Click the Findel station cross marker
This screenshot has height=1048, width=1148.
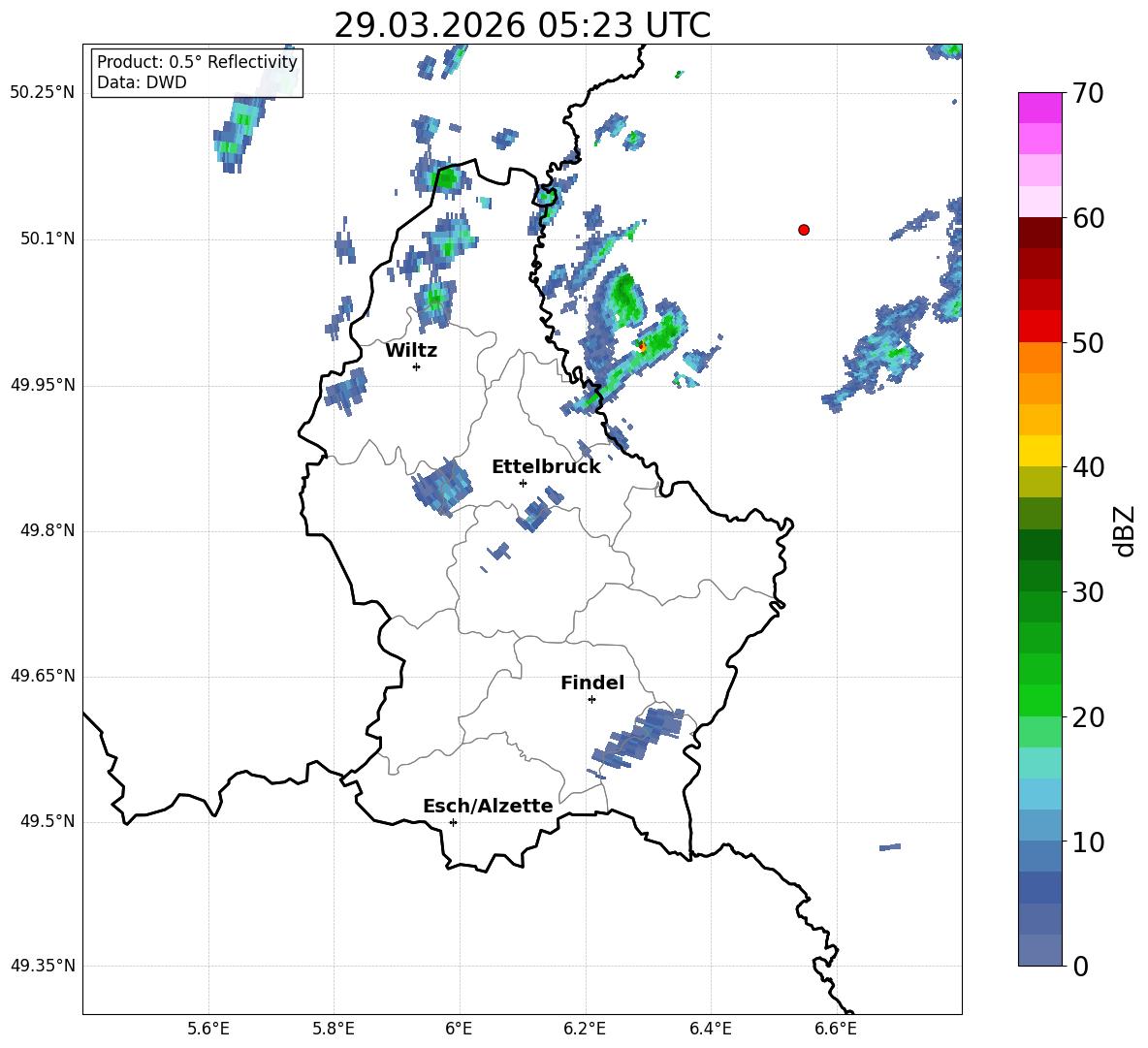(591, 700)
